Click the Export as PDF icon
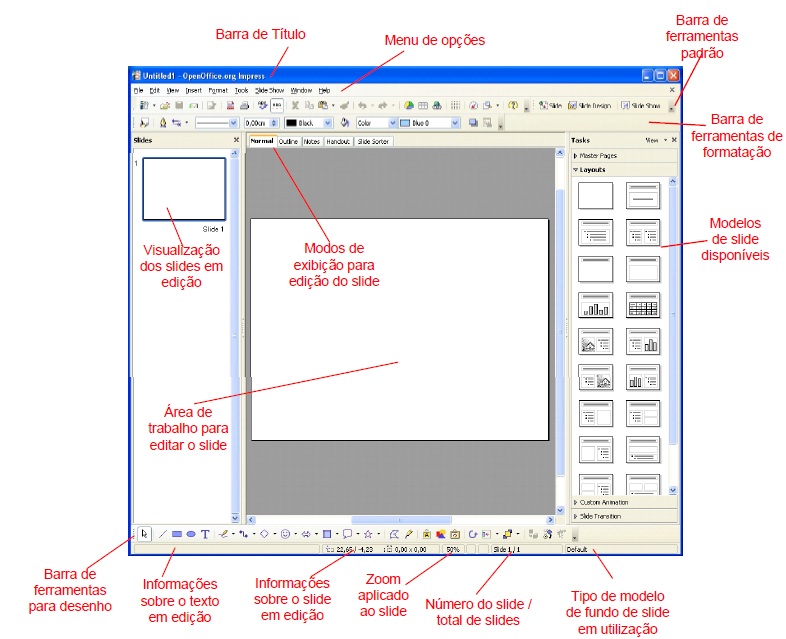 [230, 105]
